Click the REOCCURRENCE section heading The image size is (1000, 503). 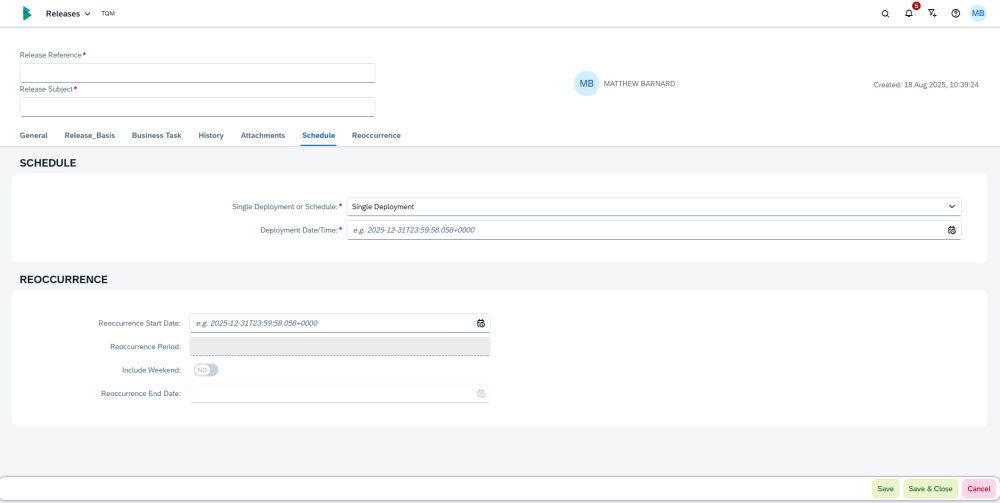tap(64, 279)
